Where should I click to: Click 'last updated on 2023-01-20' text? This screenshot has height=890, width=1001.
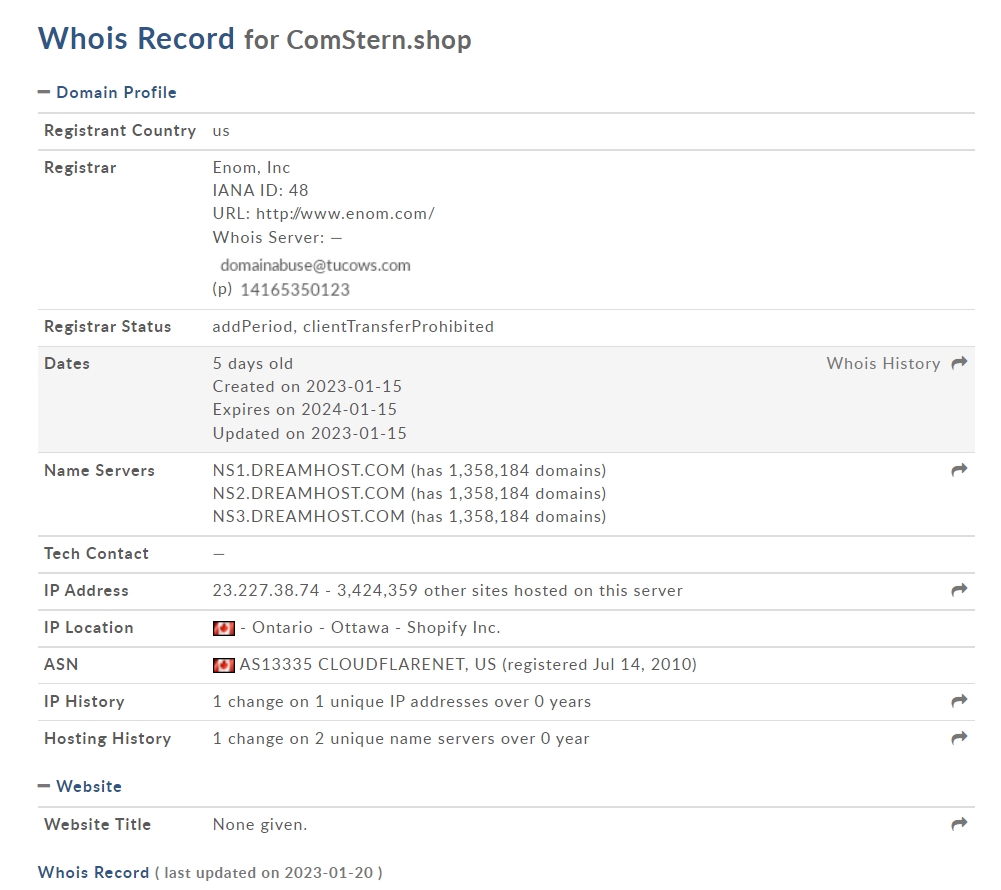point(268,873)
